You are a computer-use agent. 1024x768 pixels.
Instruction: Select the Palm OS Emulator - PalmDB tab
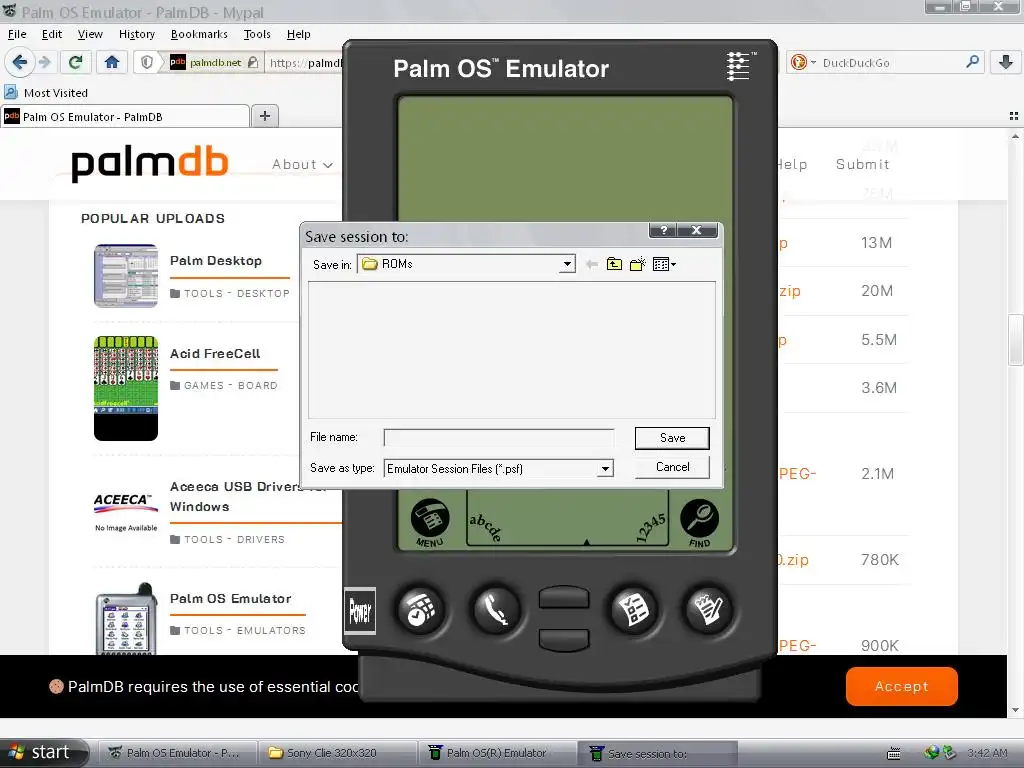pos(125,116)
